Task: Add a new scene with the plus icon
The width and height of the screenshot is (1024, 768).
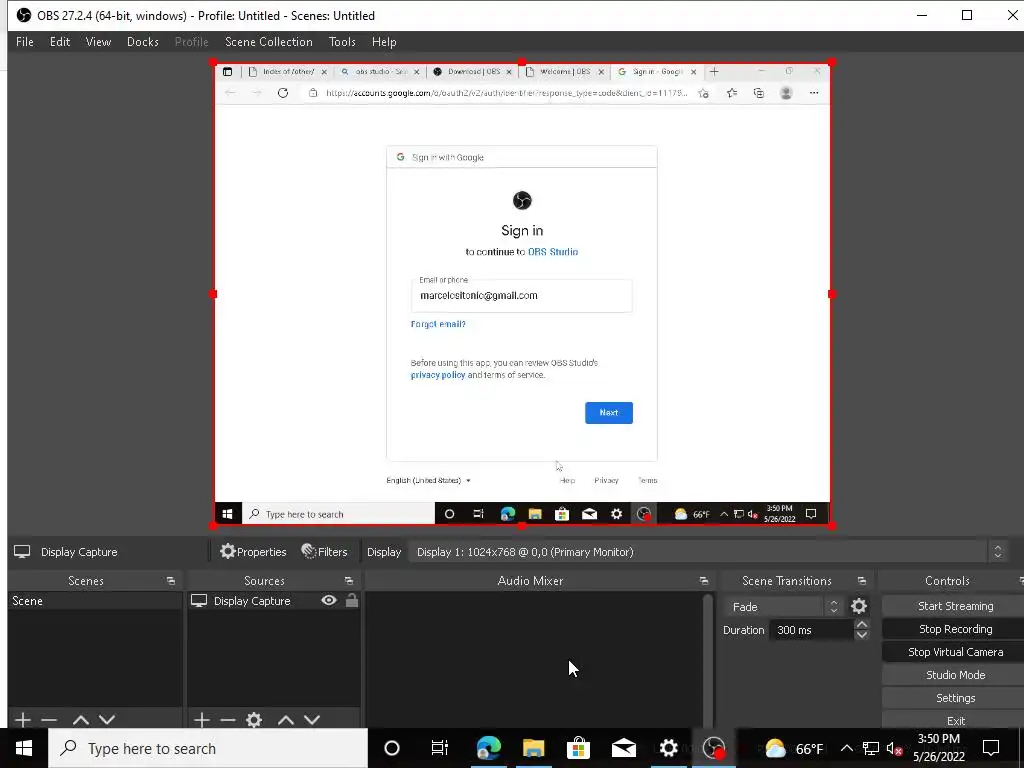Action: tap(23, 720)
